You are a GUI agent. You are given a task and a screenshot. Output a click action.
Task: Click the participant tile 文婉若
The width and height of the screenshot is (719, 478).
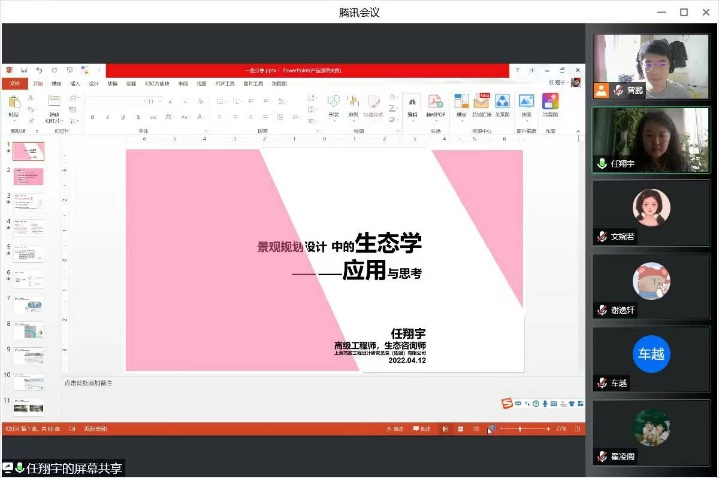tap(651, 212)
